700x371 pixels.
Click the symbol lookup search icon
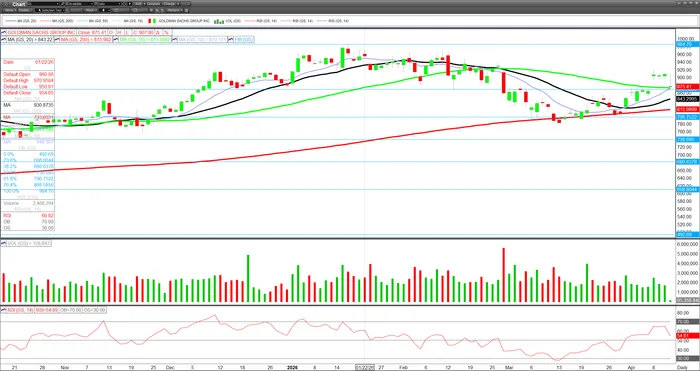[62, 4]
